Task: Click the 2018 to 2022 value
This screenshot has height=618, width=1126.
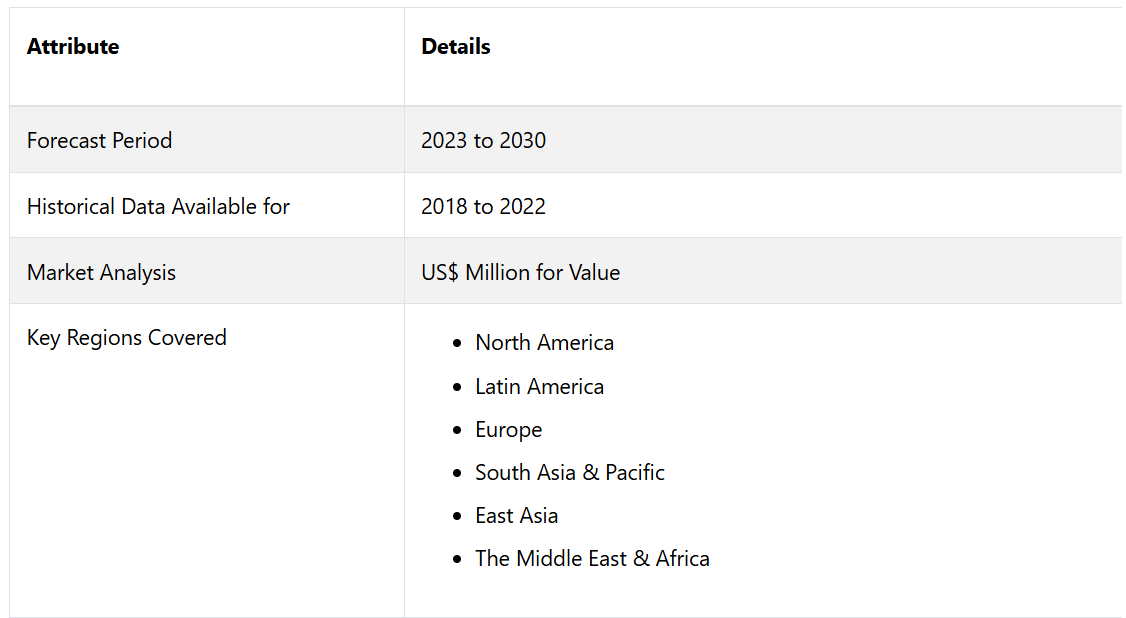Action: 483,207
